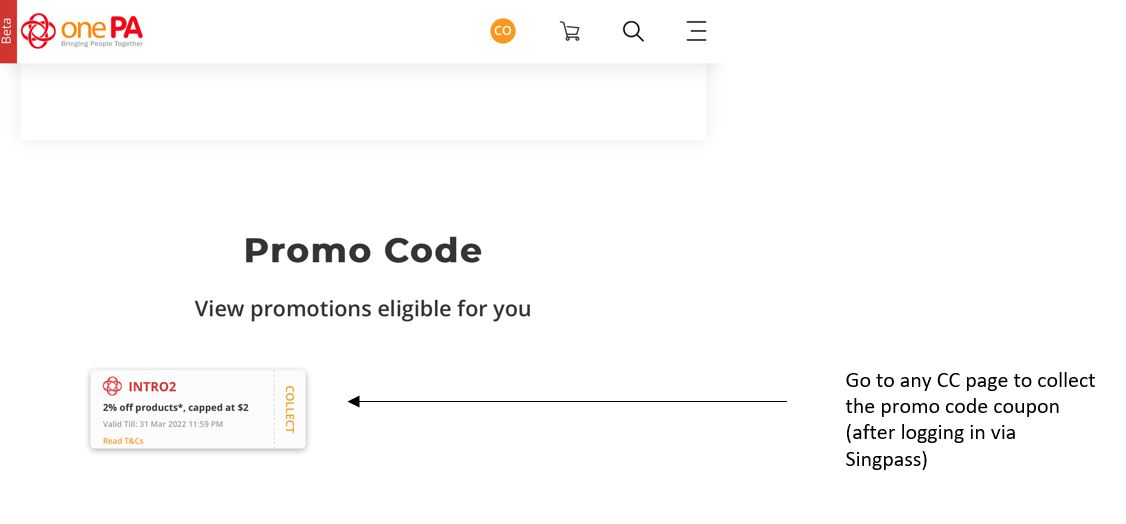Viewport: 1126px width, 524px height.
Task: Open the Read T&Cs link
Action: coord(123,441)
